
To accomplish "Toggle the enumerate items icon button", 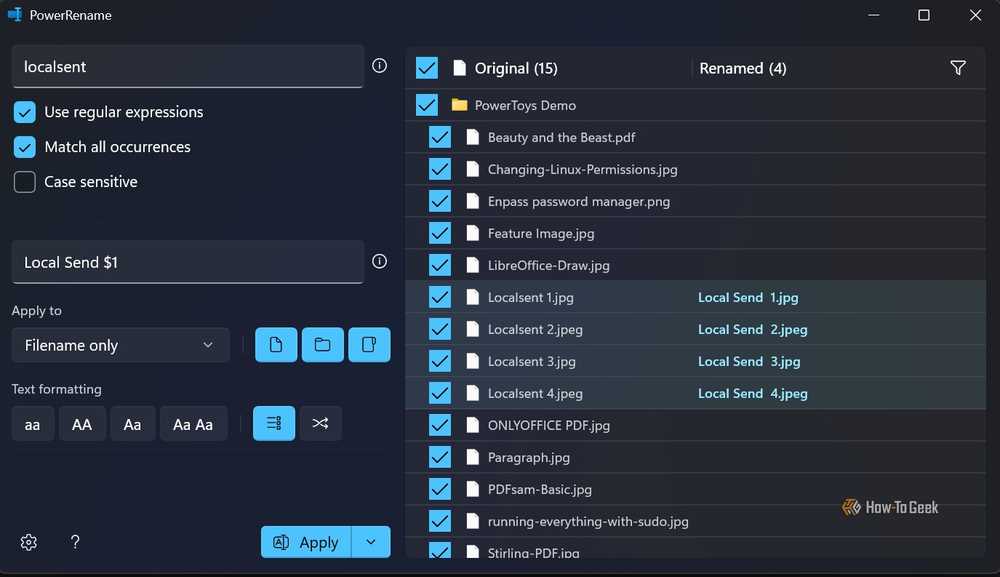I will (274, 423).
